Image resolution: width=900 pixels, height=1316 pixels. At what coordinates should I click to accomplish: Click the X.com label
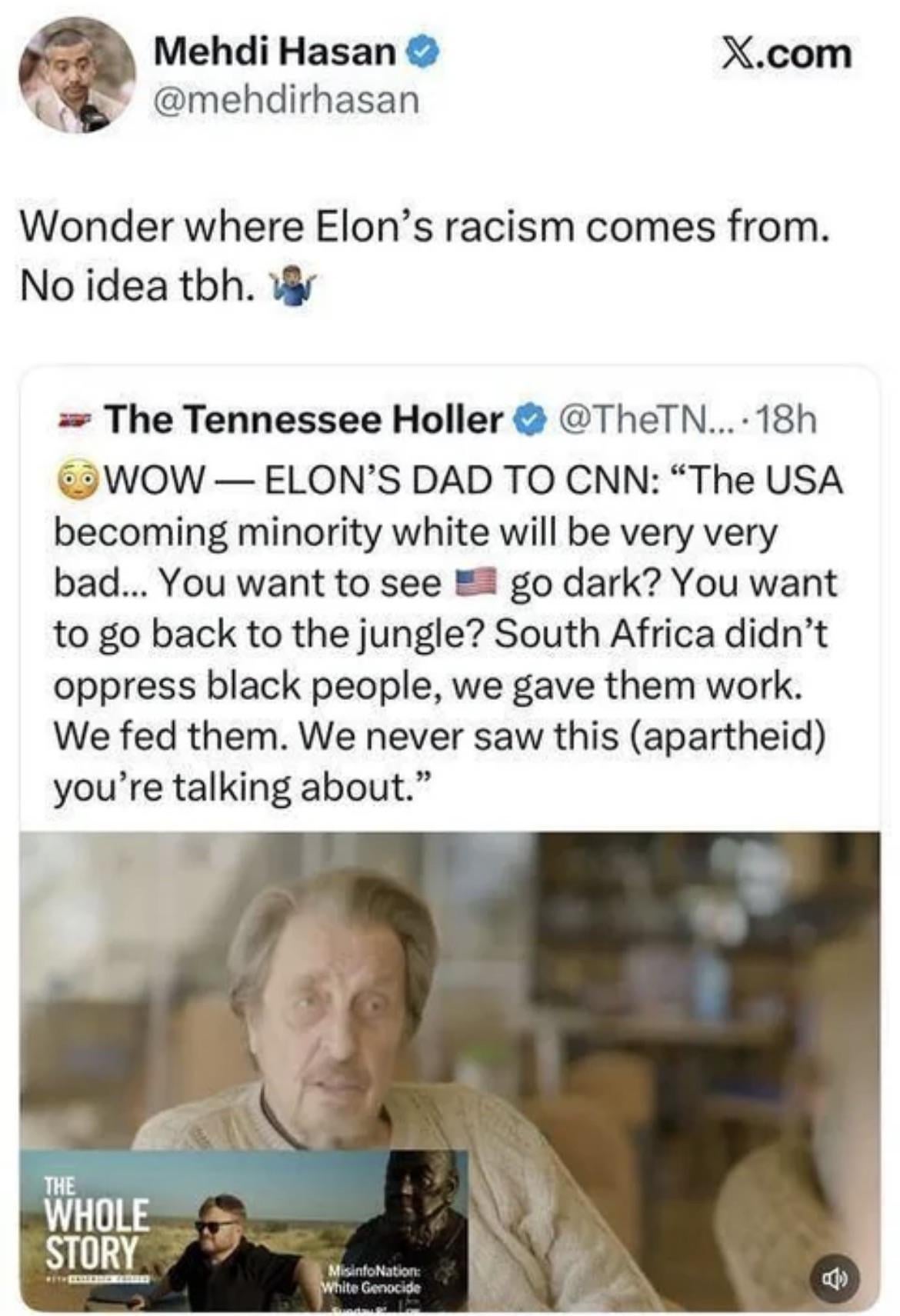click(x=785, y=55)
